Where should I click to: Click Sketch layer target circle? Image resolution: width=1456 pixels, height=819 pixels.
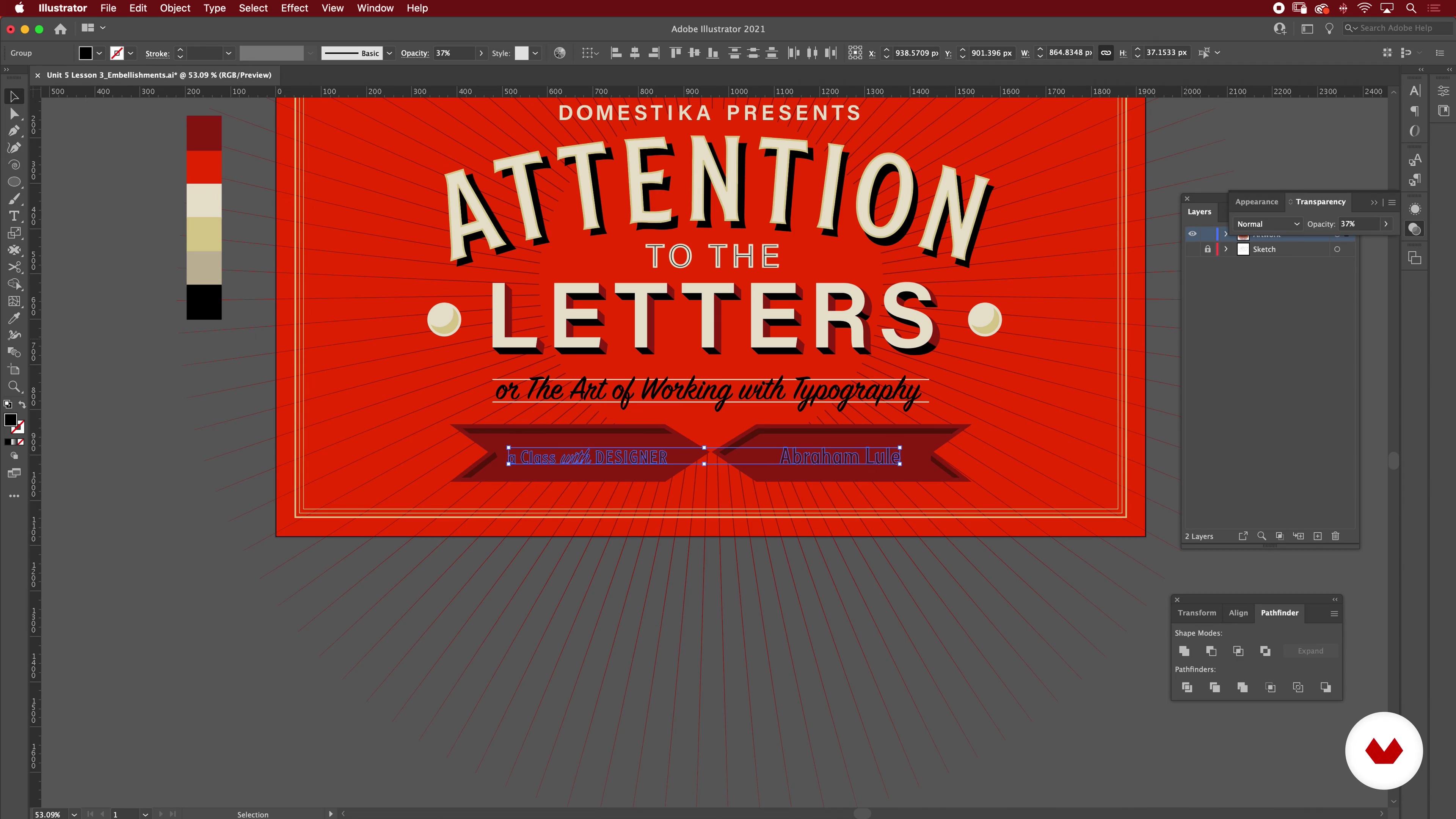pos(1337,249)
